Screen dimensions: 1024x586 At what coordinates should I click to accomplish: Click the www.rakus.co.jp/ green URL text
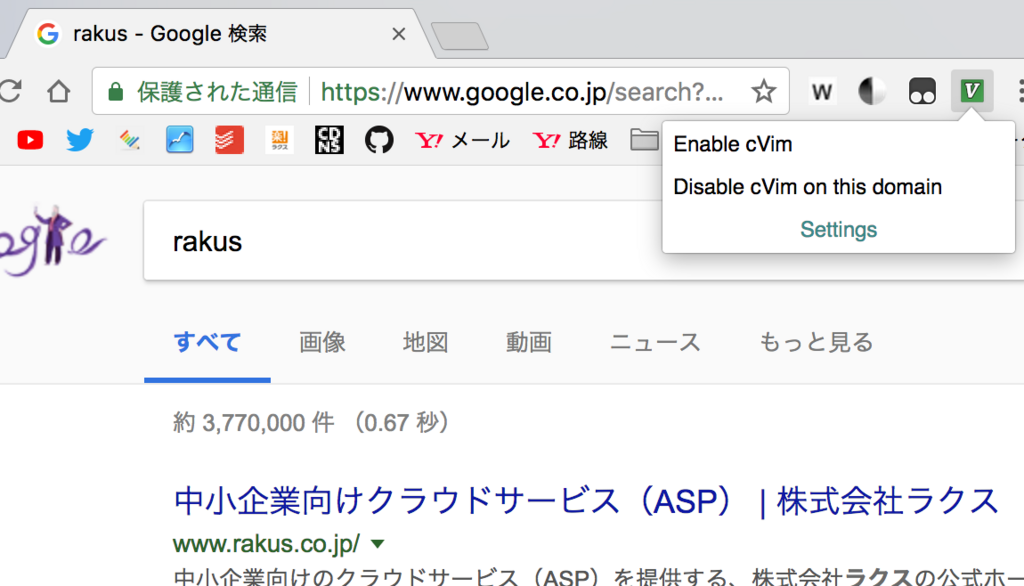(266, 544)
